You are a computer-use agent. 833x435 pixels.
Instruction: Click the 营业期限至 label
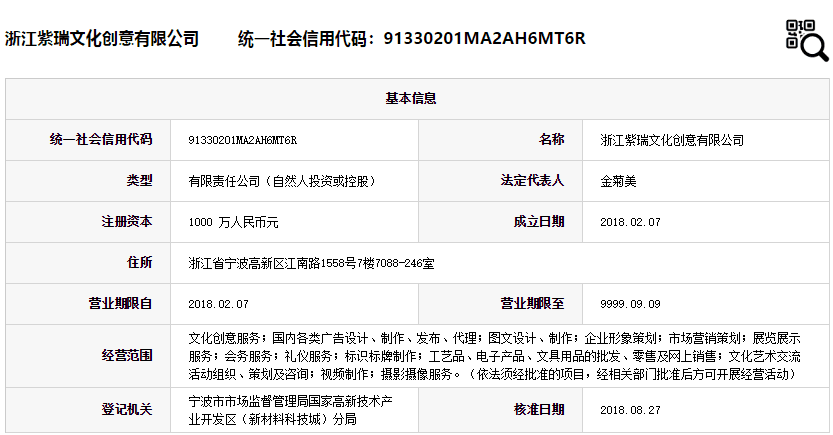click(x=532, y=303)
